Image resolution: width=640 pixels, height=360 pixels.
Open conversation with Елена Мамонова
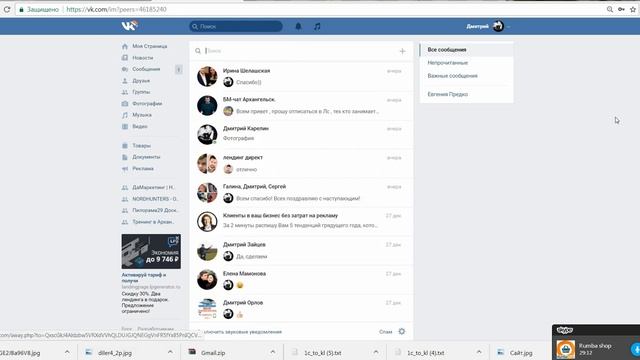pos(301,280)
